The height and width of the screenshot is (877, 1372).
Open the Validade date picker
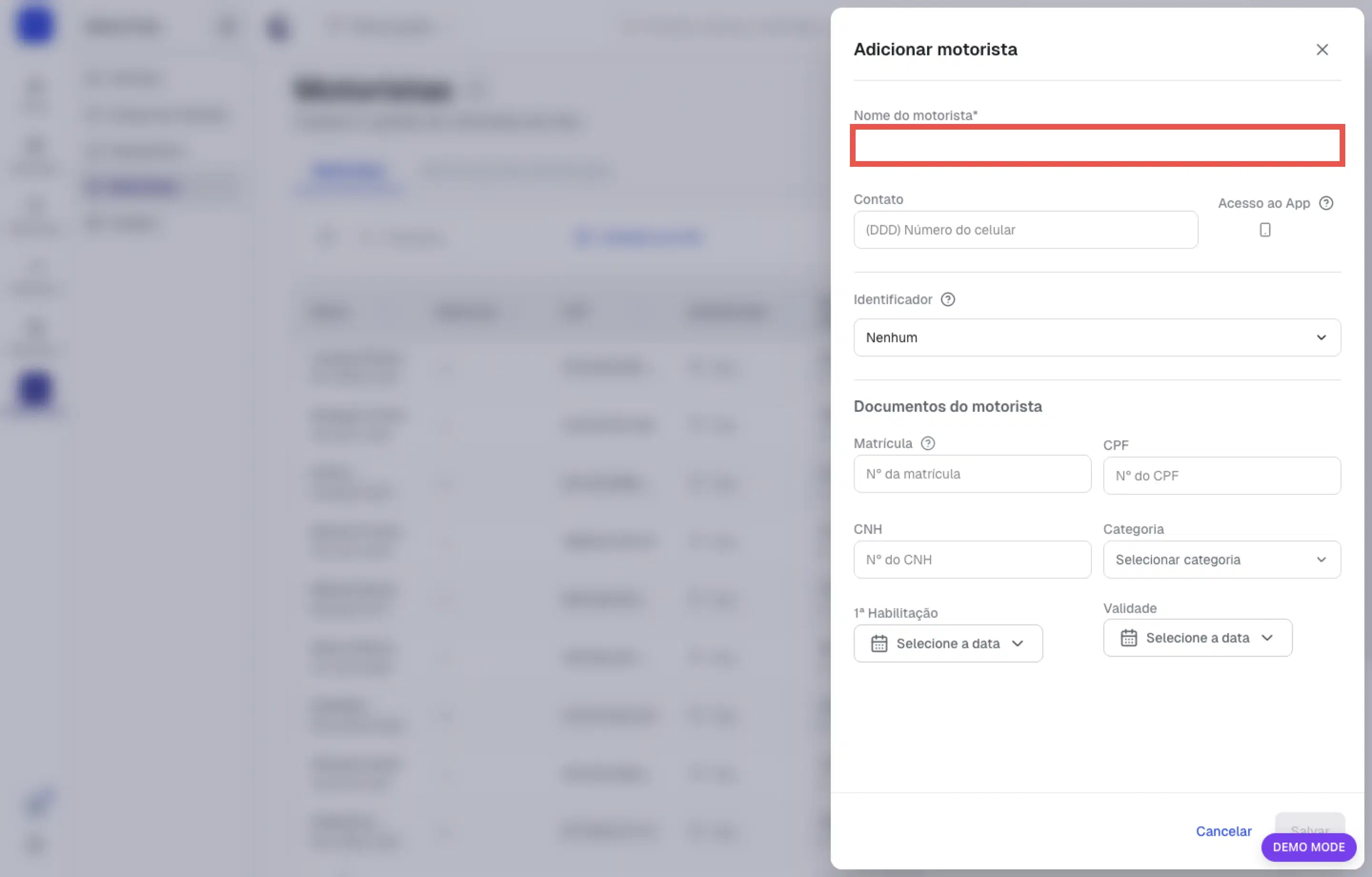(x=1197, y=638)
